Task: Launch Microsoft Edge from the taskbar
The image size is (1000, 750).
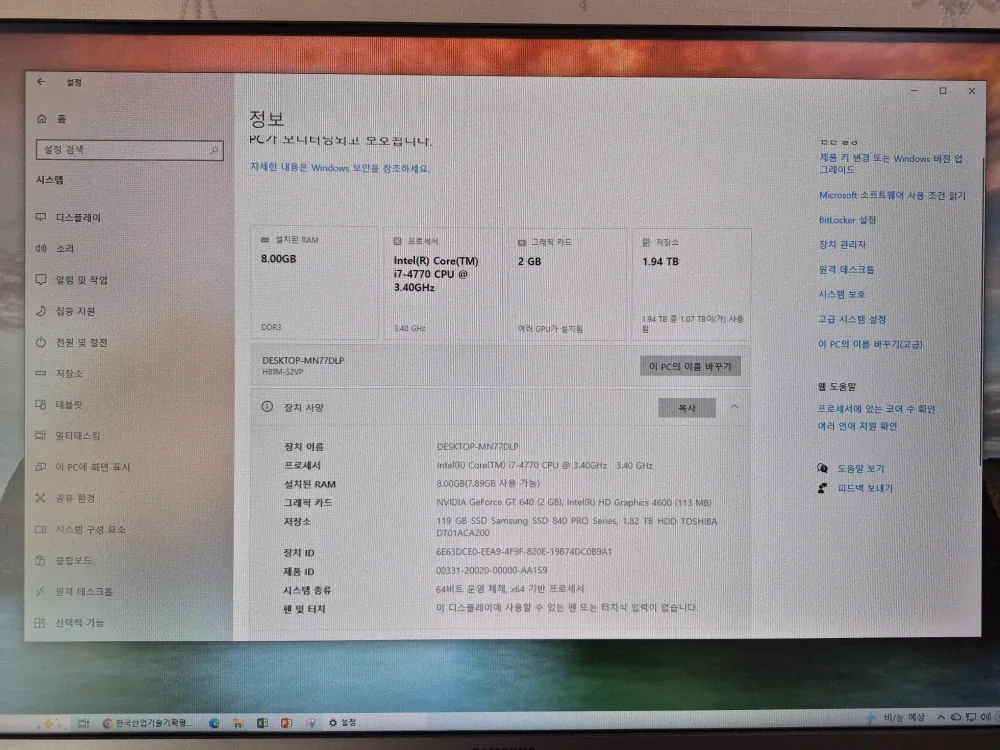Action: pyautogui.click(x=214, y=723)
